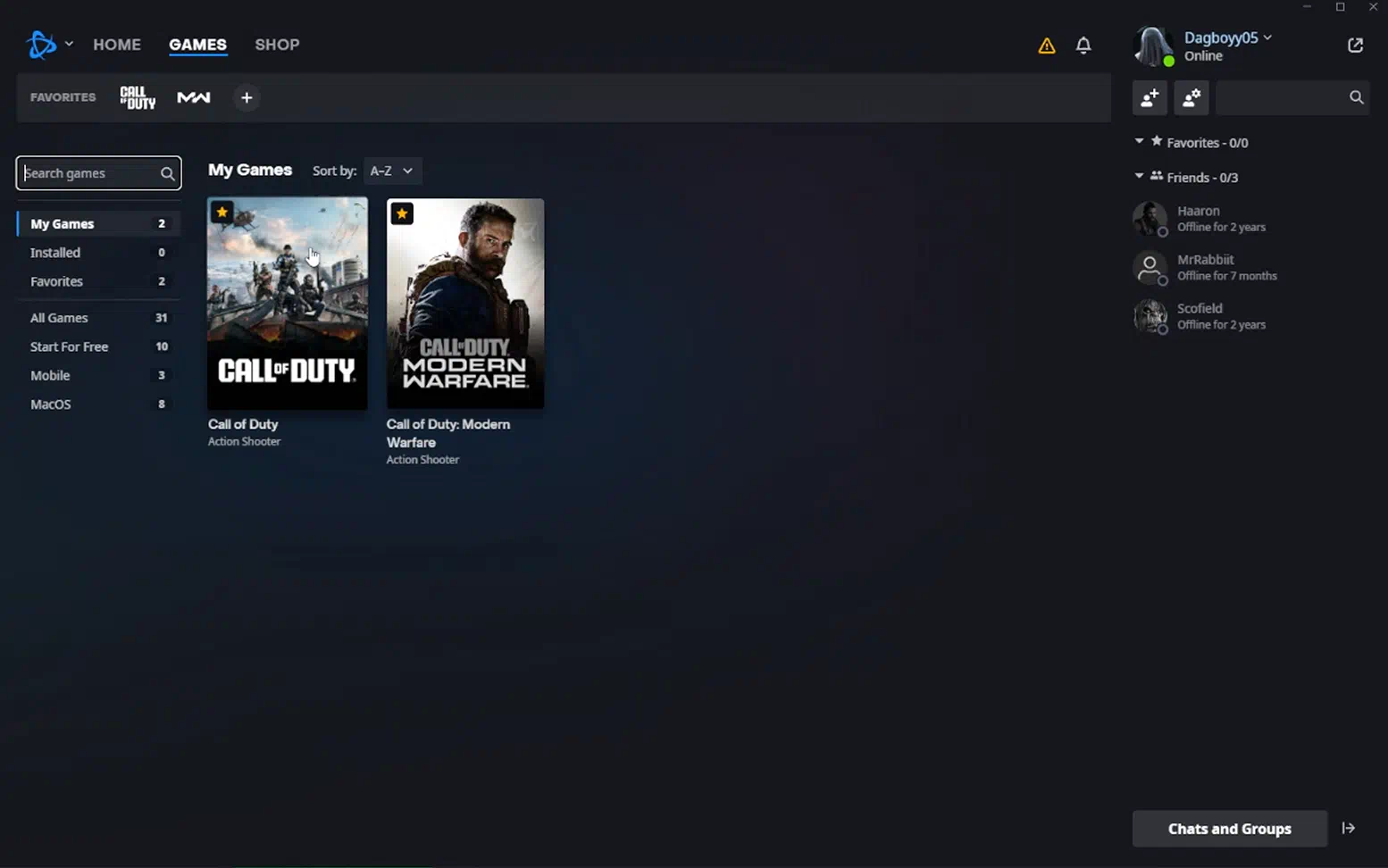Click Scofield's avatar image
This screenshot has height=868, width=1388.
click(1150, 316)
